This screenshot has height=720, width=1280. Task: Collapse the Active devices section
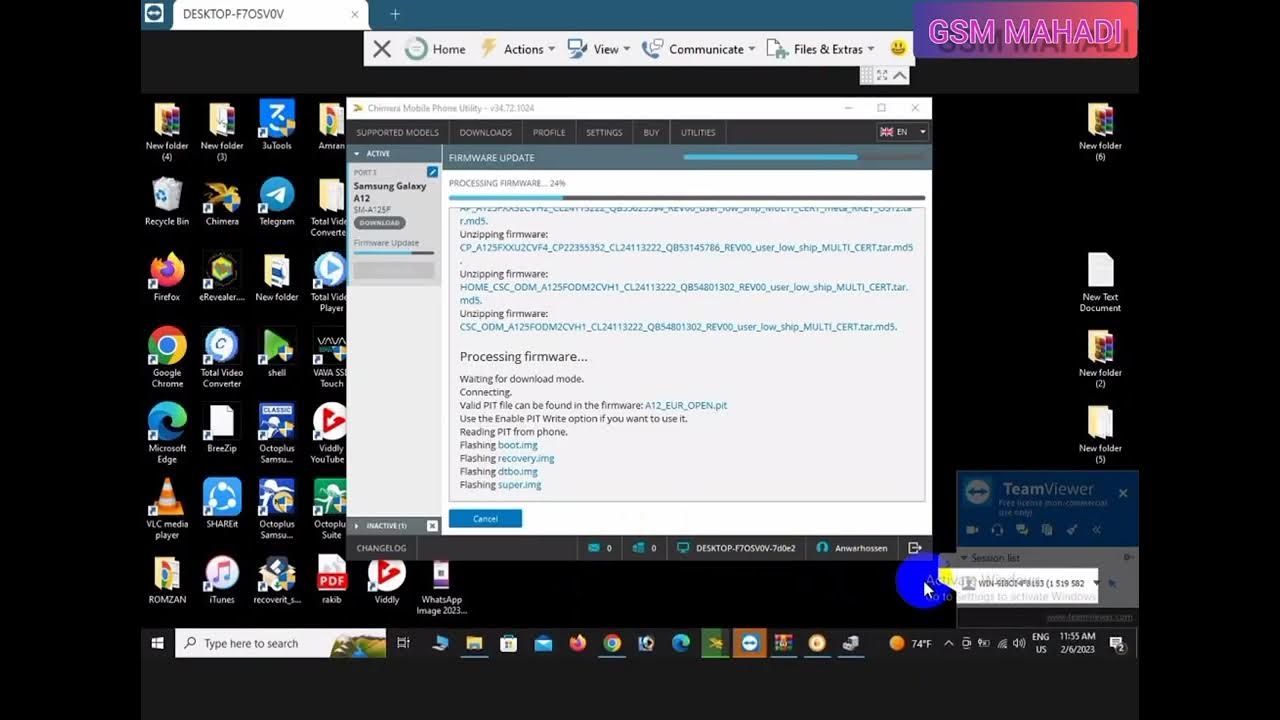pos(356,154)
